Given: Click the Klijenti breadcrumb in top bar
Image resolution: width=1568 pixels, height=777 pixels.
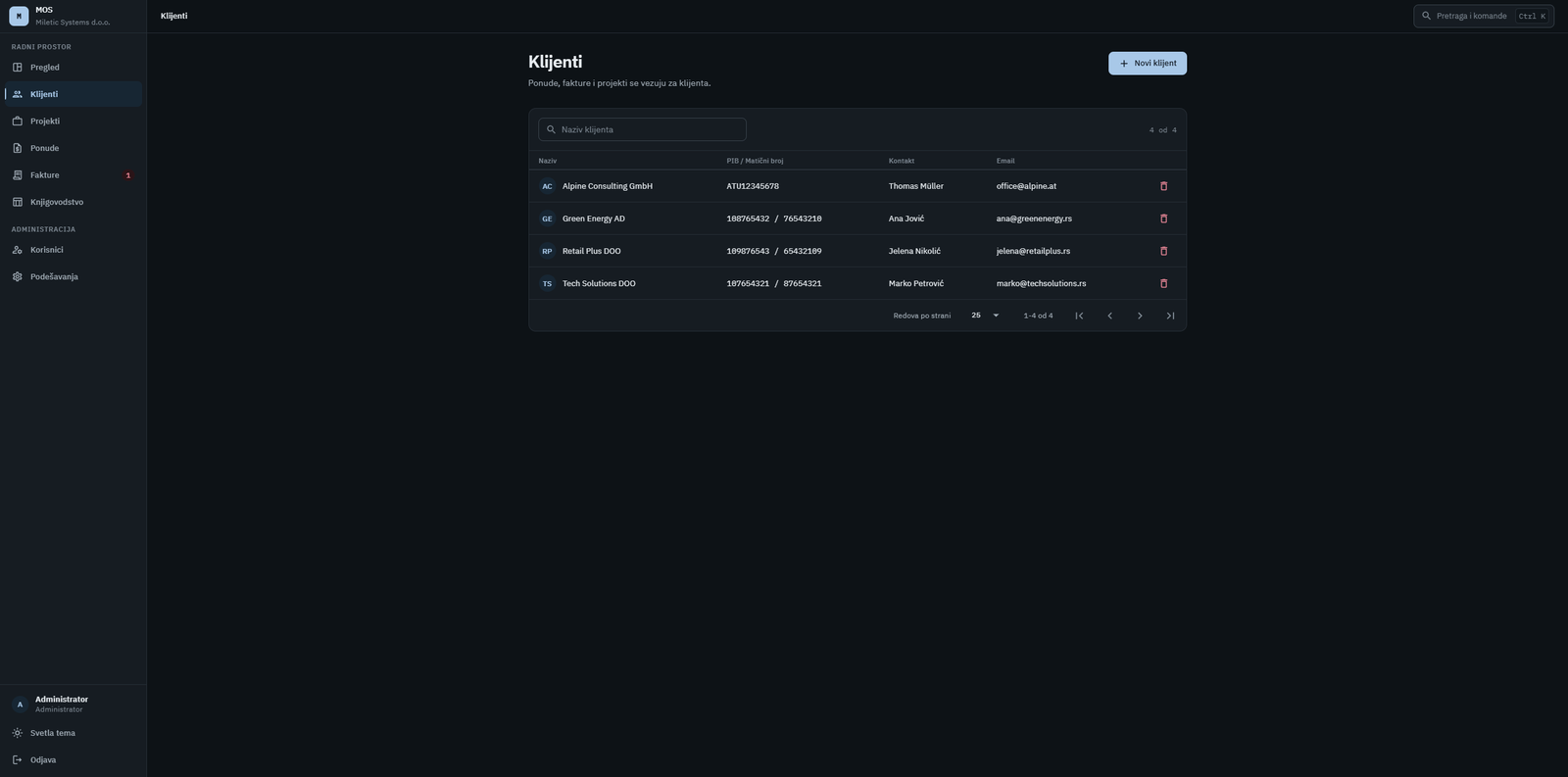Looking at the screenshot, I should click(x=173, y=16).
